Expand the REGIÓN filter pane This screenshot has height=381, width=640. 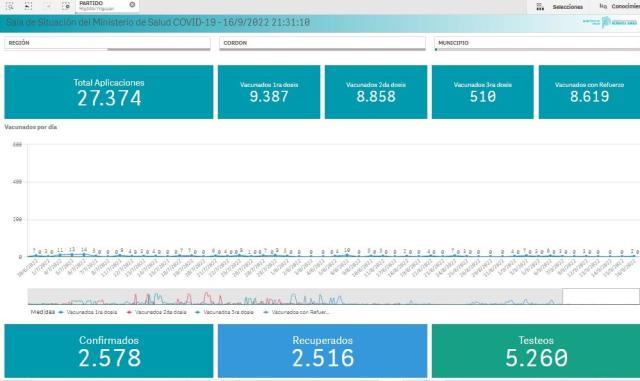point(107,43)
